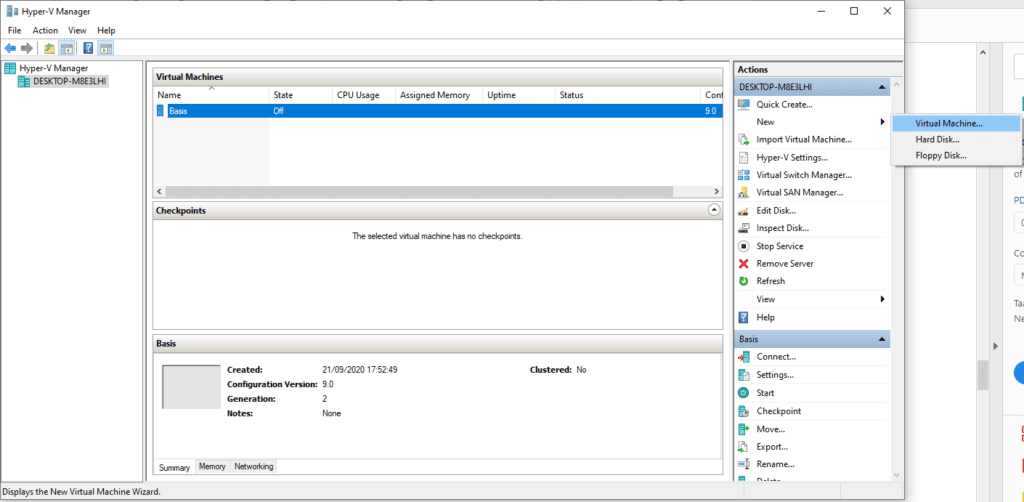Image resolution: width=1024 pixels, height=502 pixels.
Task: Click scroll left arrow in Virtual Machines list
Action: pyautogui.click(x=159, y=191)
